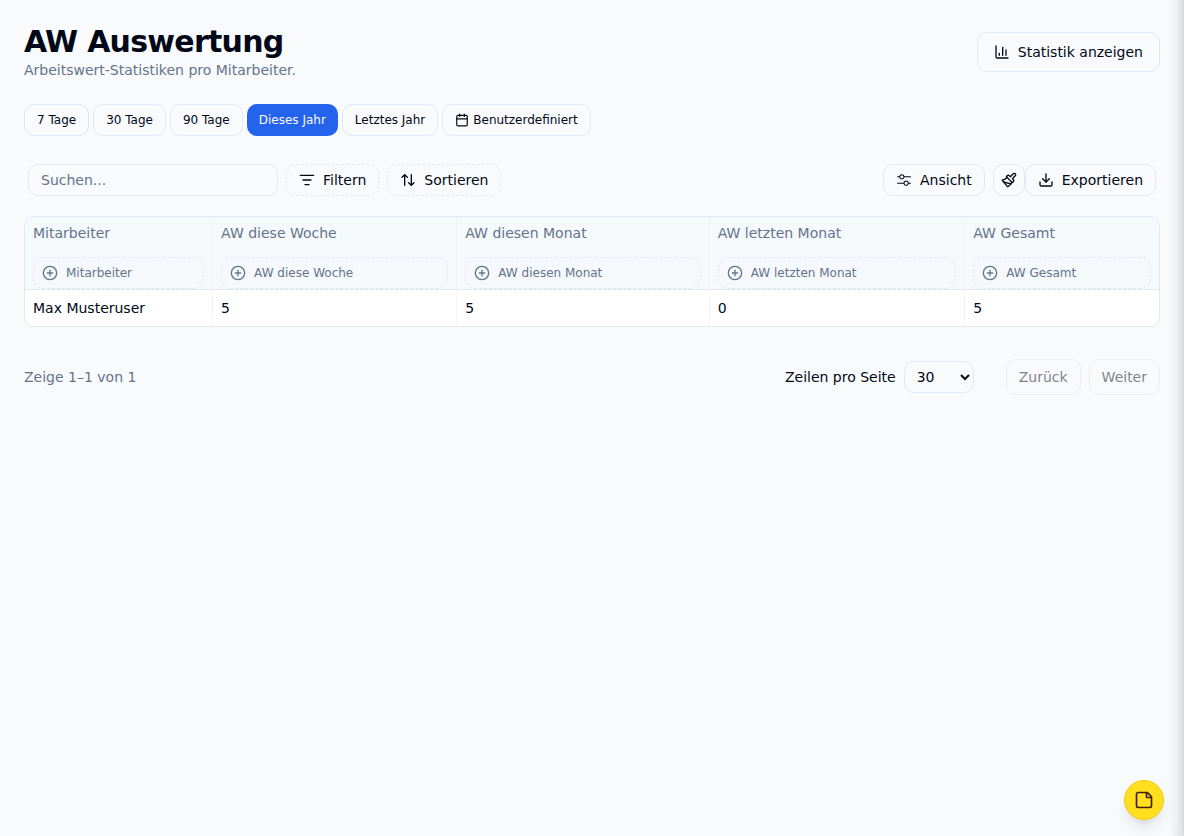Add filter via AW letzten Monat chip
The width and height of the screenshot is (1184, 836).
[837, 273]
